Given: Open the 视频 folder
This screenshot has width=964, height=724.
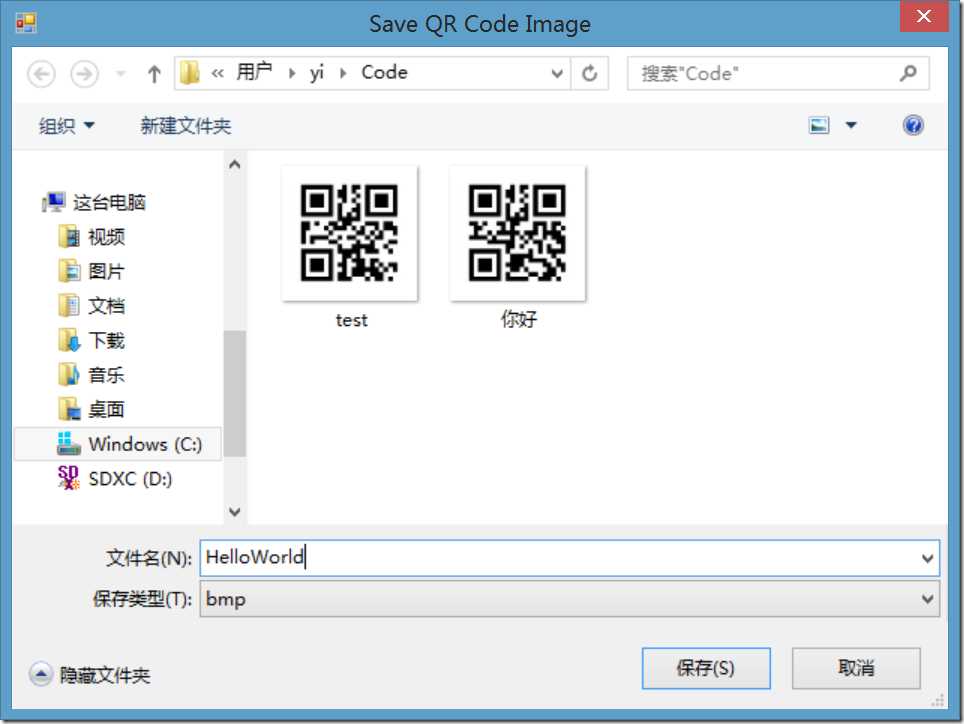Looking at the screenshot, I should point(106,237).
